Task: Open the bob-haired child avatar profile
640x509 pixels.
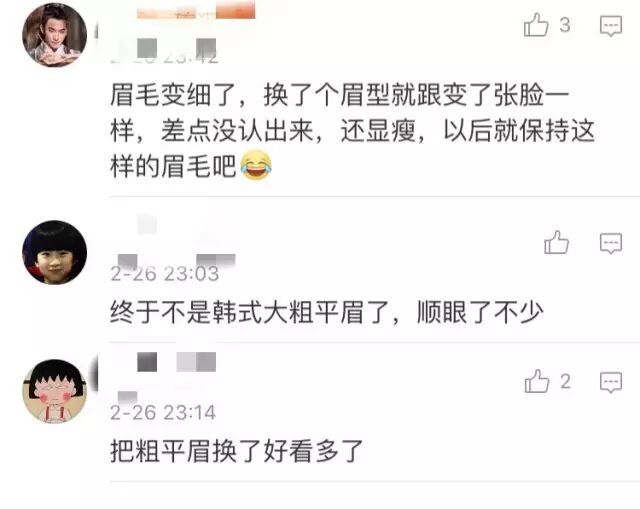Action: click(54, 252)
